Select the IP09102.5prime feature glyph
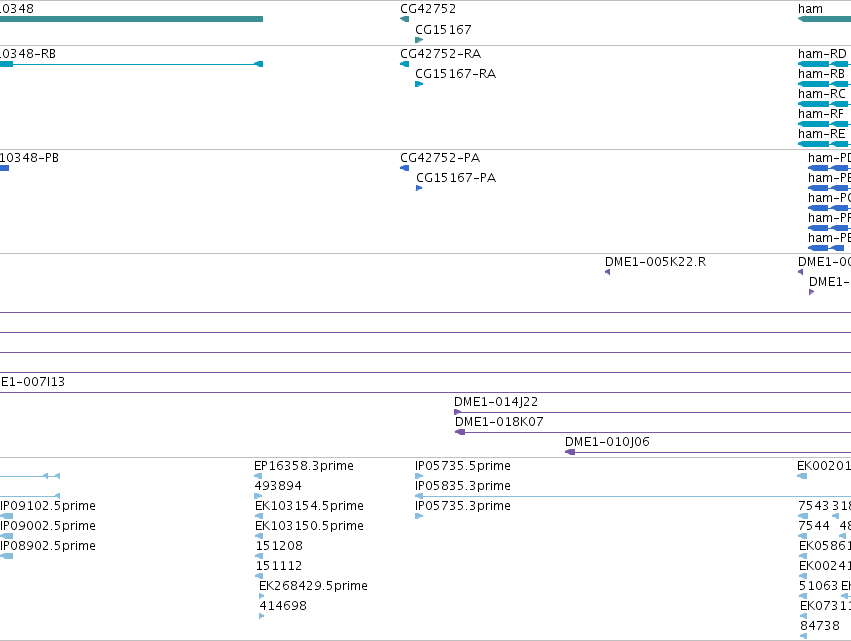This screenshot has width=851, height=641. 7,516
